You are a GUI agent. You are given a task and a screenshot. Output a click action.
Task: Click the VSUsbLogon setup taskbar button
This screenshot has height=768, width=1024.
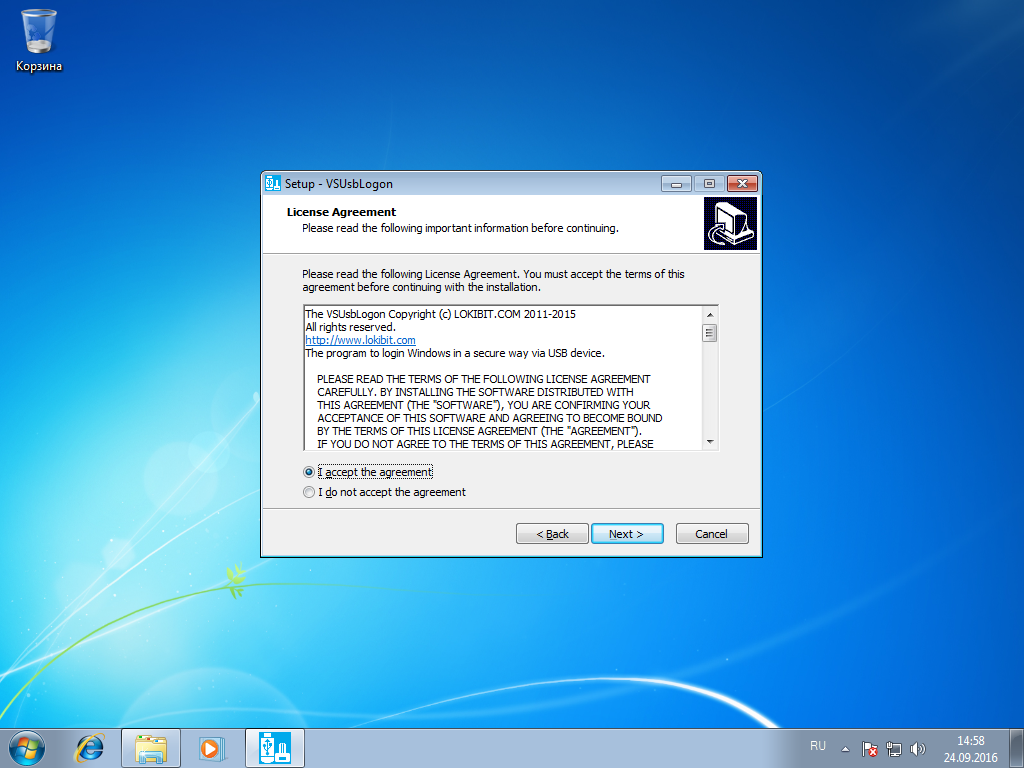pos(275,748)
